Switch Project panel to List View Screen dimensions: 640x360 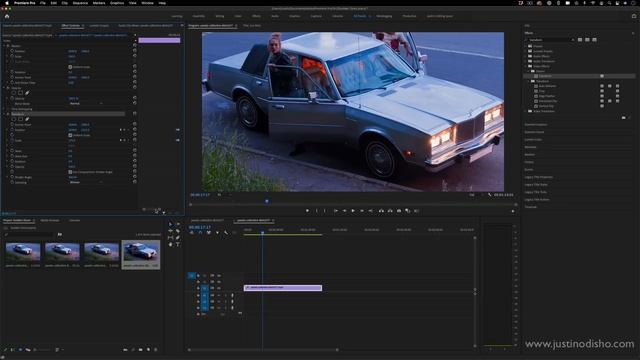pyautogui.click(x=13, y=350)
